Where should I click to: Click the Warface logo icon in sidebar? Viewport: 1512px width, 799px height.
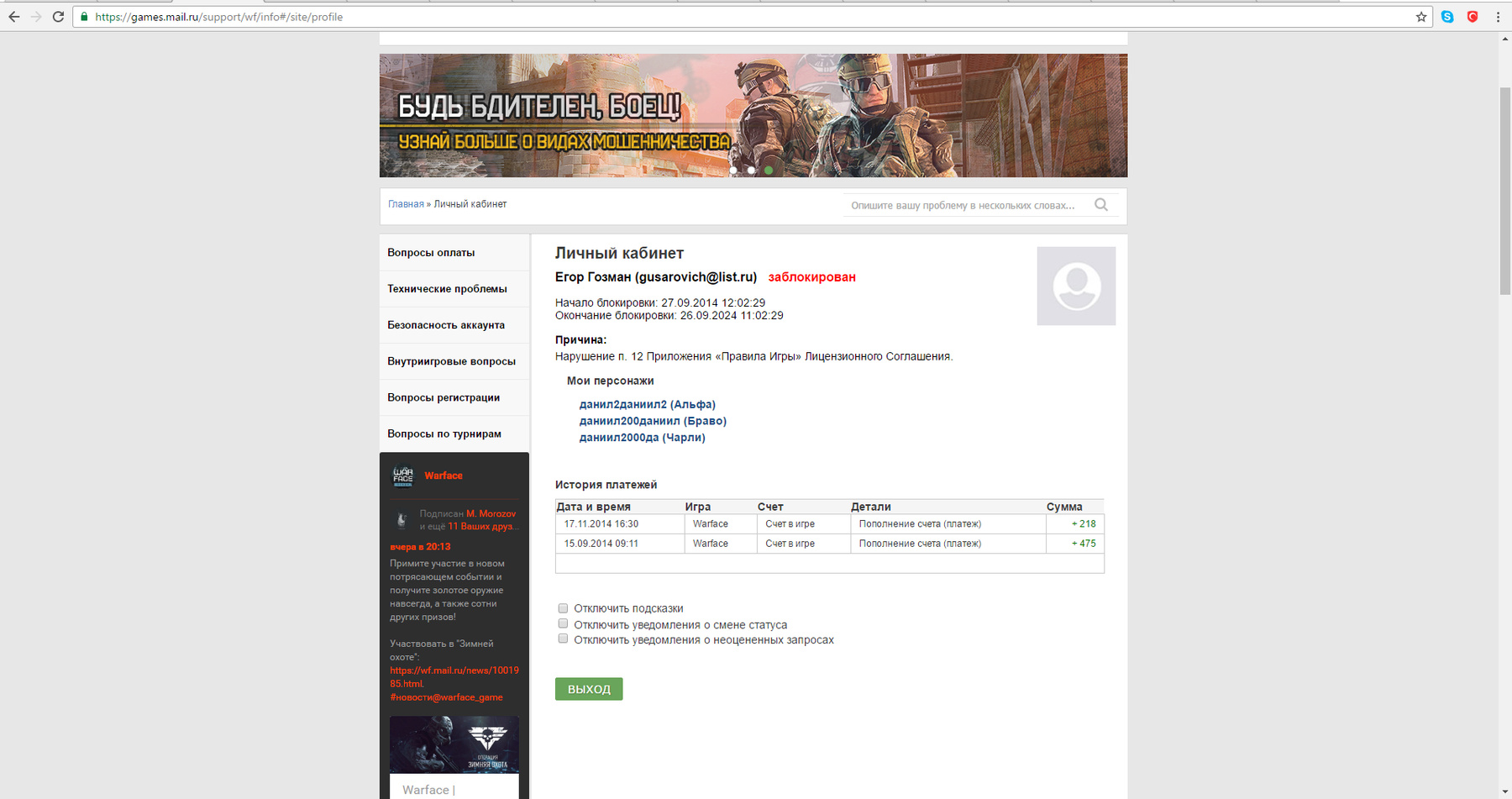tap(403, 476)
